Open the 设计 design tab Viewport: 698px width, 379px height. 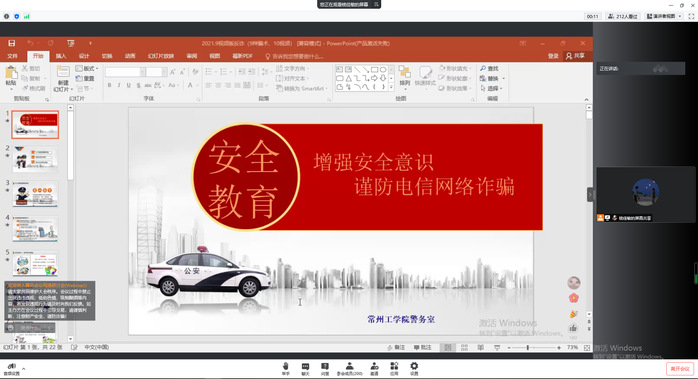click(x=84, y=56)
